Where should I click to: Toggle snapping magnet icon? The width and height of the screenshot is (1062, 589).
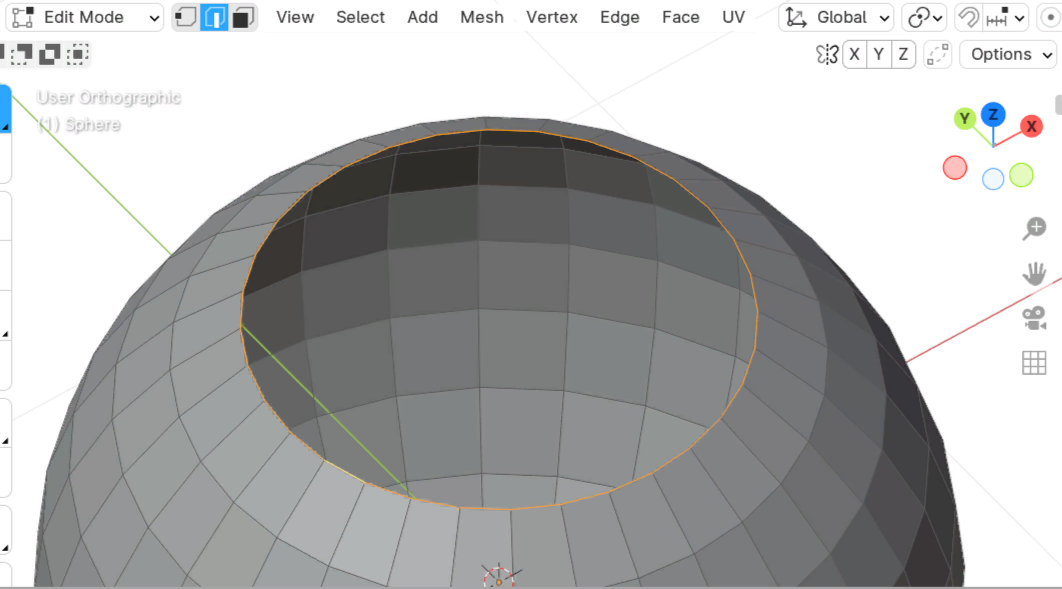pyautogui.click(x=969, y=18)
